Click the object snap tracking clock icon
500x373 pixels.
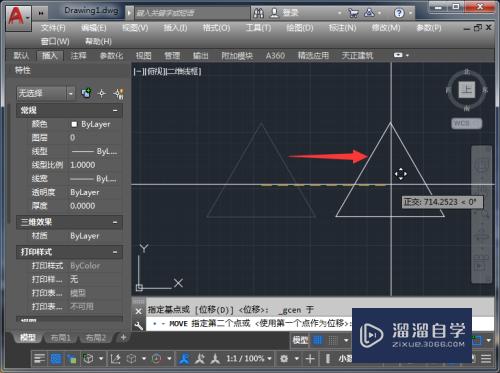click(156, 359)
